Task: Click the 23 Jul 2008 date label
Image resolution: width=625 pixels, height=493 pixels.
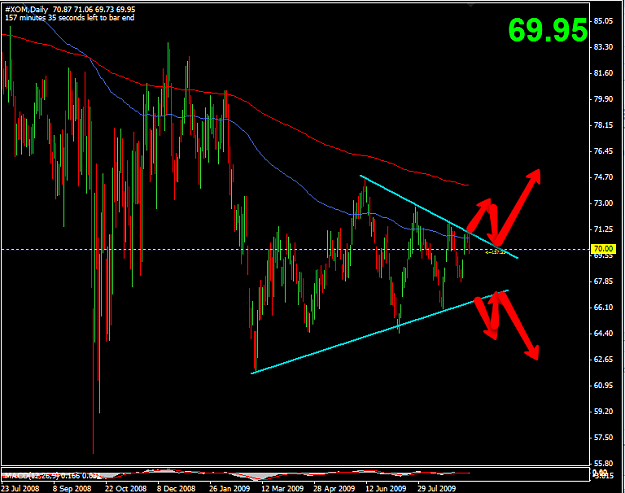Action: [x=20, y=488]
